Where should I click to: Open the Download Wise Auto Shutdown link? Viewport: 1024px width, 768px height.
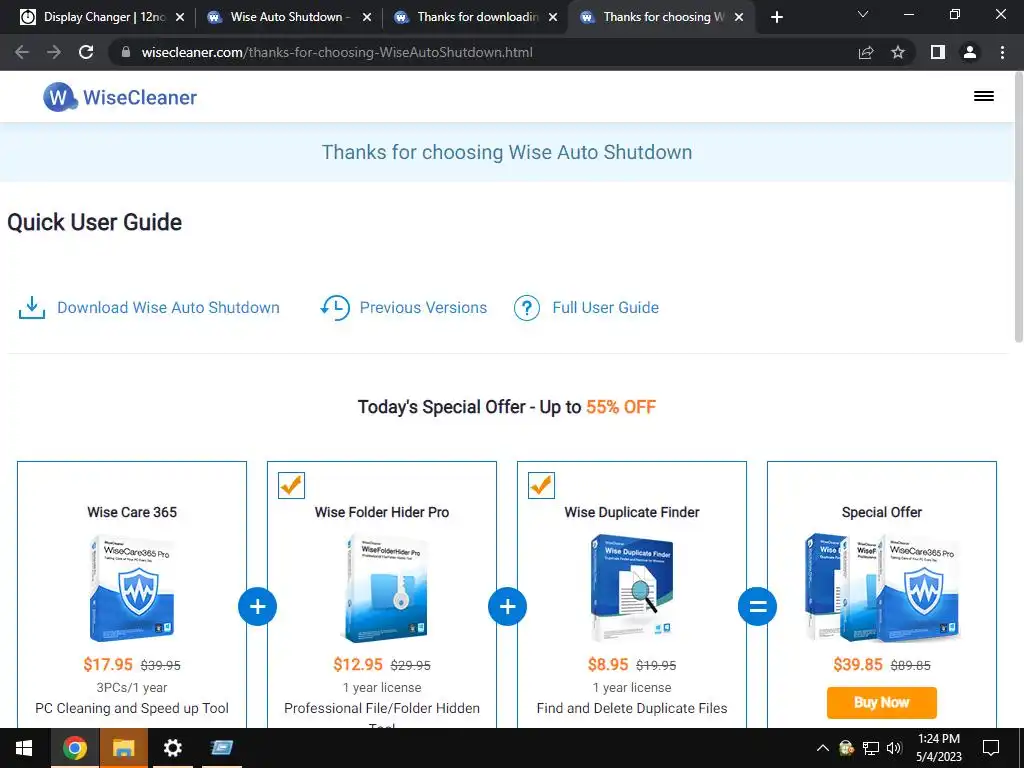[x=168, y=308]
